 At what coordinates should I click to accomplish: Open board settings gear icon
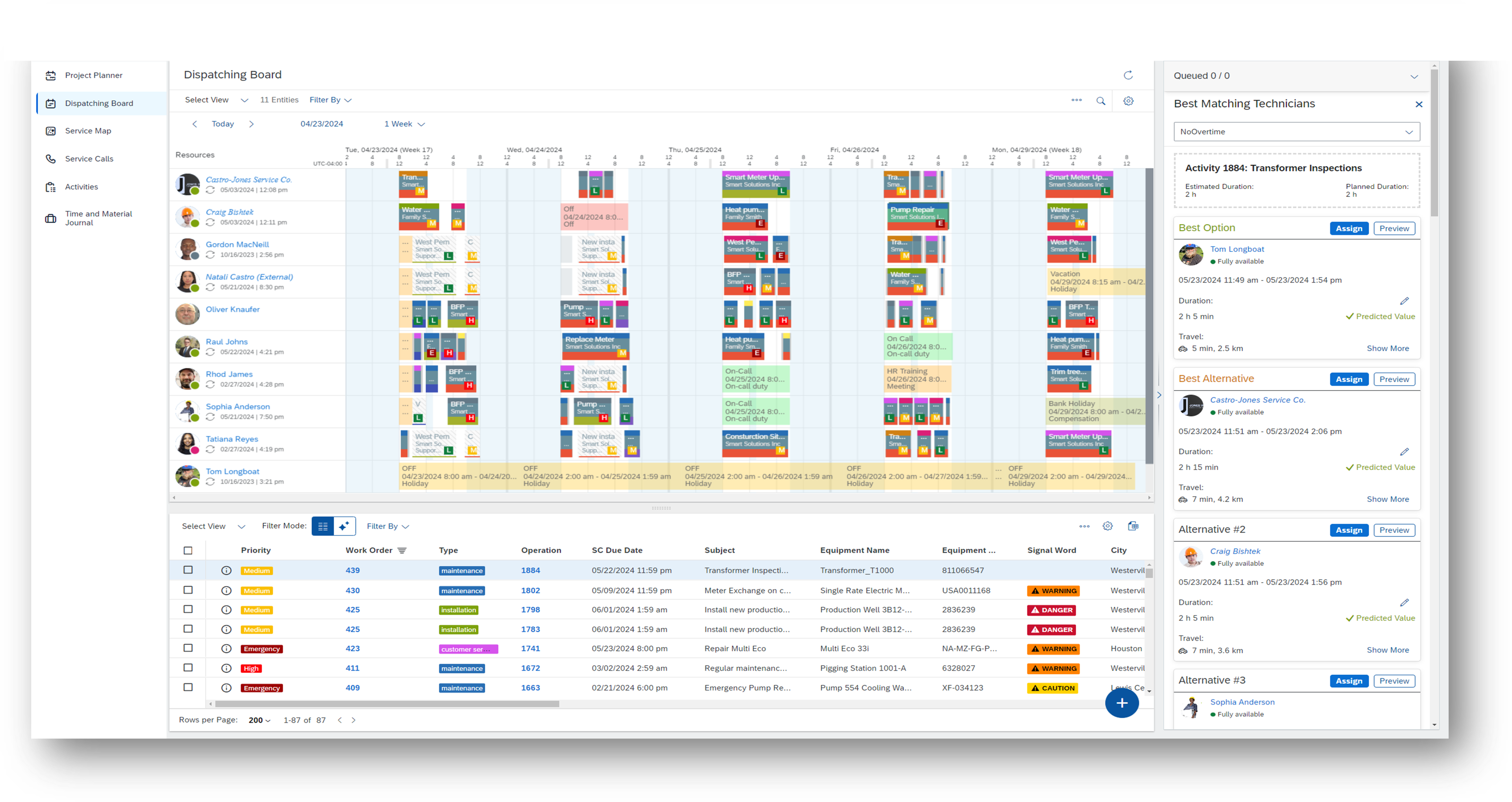click(1128, 101)
